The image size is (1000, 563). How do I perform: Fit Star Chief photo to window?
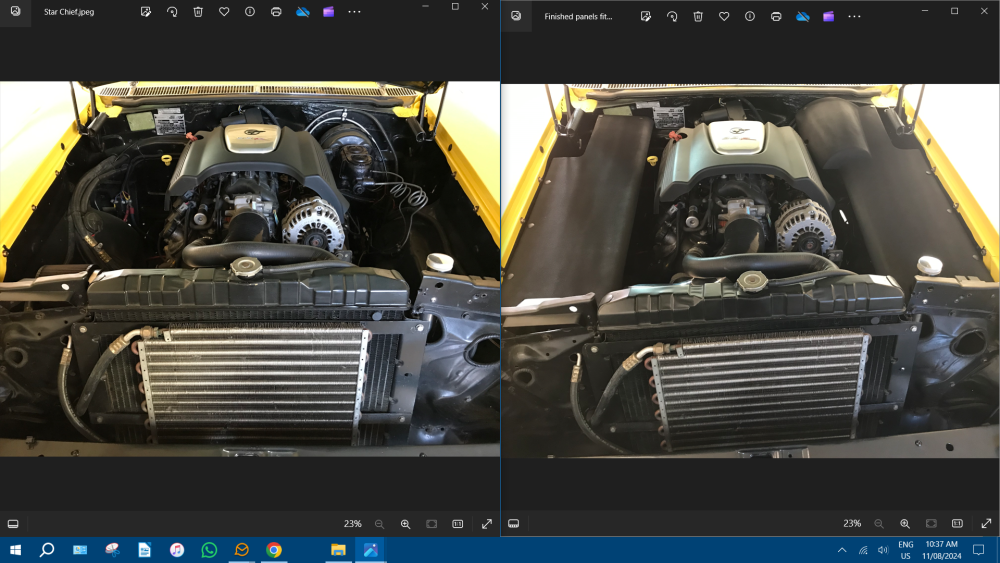coord(432,524)
